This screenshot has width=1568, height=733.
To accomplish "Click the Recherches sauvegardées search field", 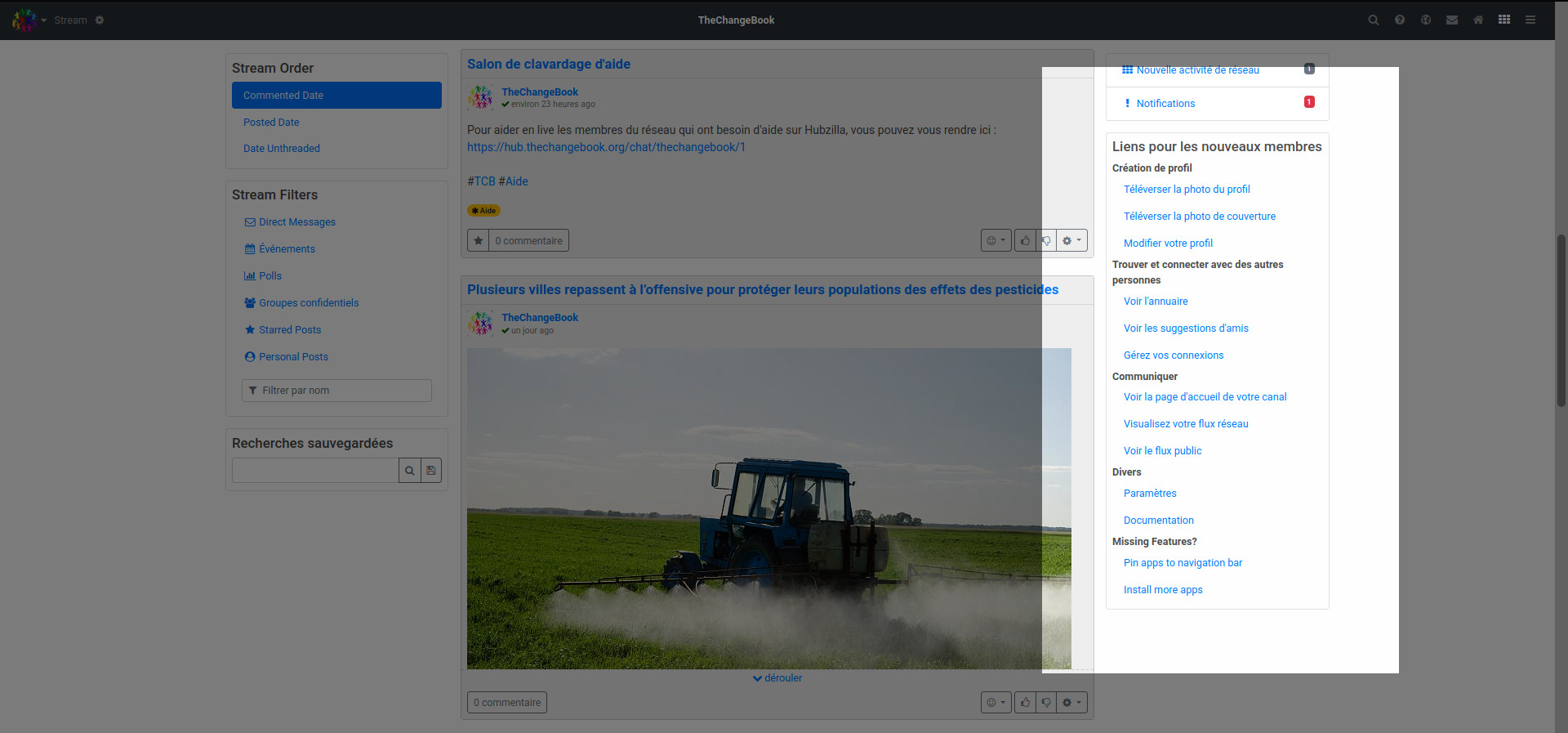I will tap(315, 471).
